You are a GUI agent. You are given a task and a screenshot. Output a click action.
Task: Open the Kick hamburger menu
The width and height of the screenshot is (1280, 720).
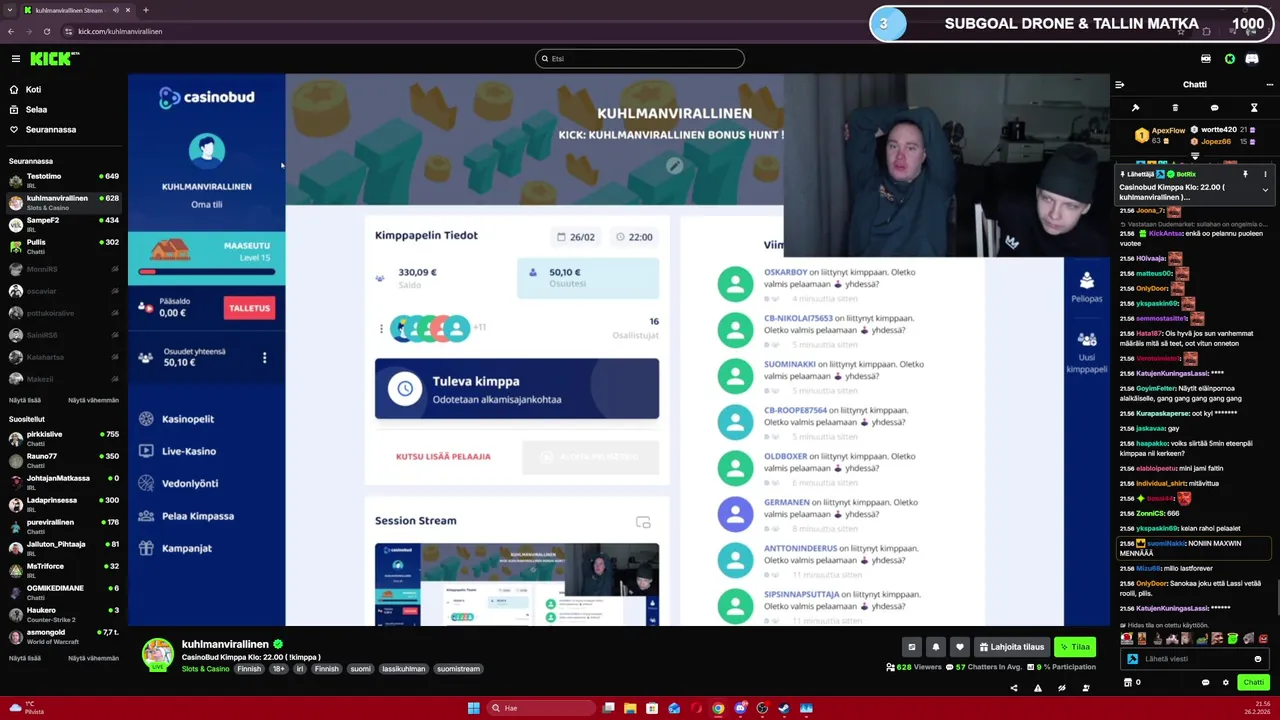15,59
